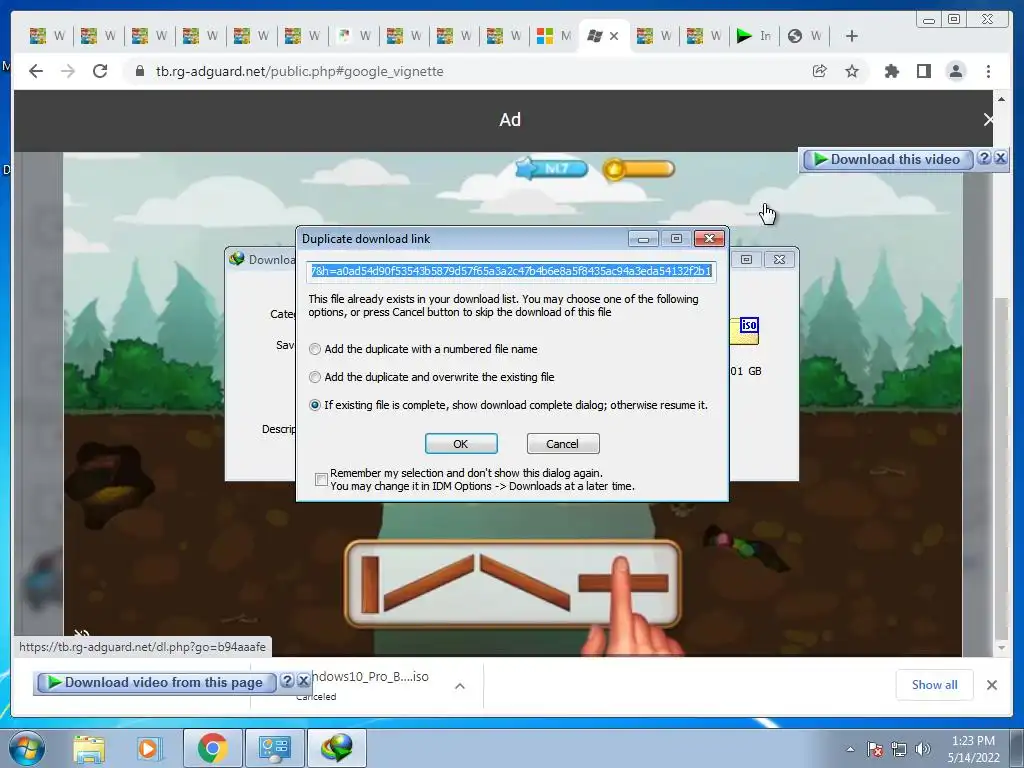This screenshot has width=1024, height=768.
Task: Click the Action Center flag tray icon
Action: [875, 749]
